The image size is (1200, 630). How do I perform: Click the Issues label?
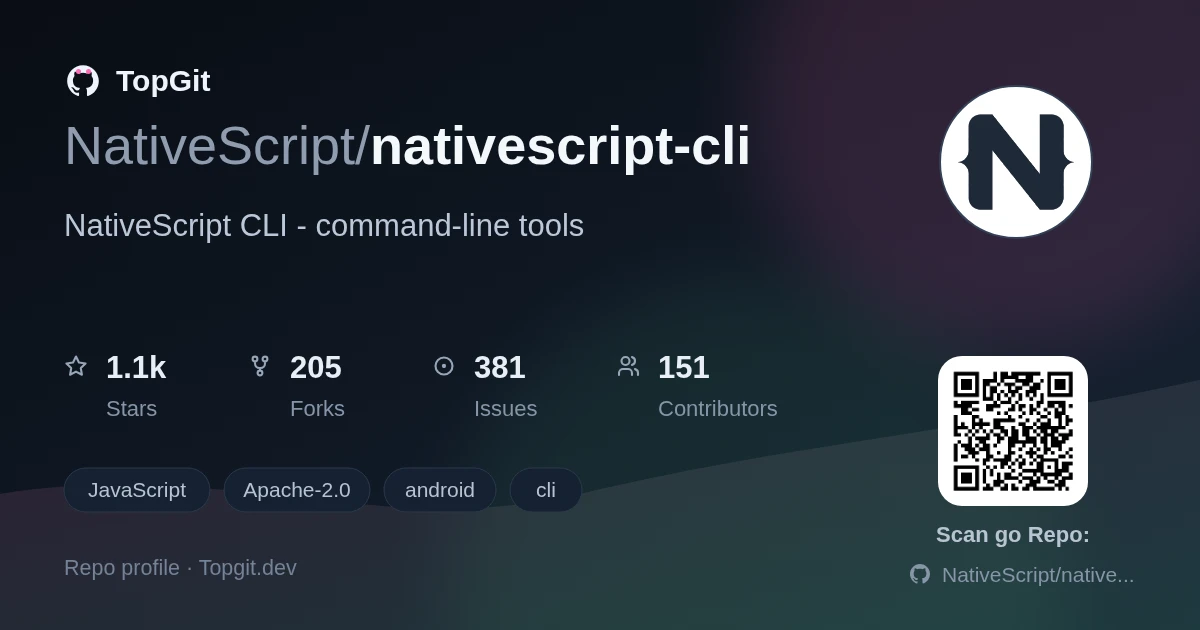point(505,409)
